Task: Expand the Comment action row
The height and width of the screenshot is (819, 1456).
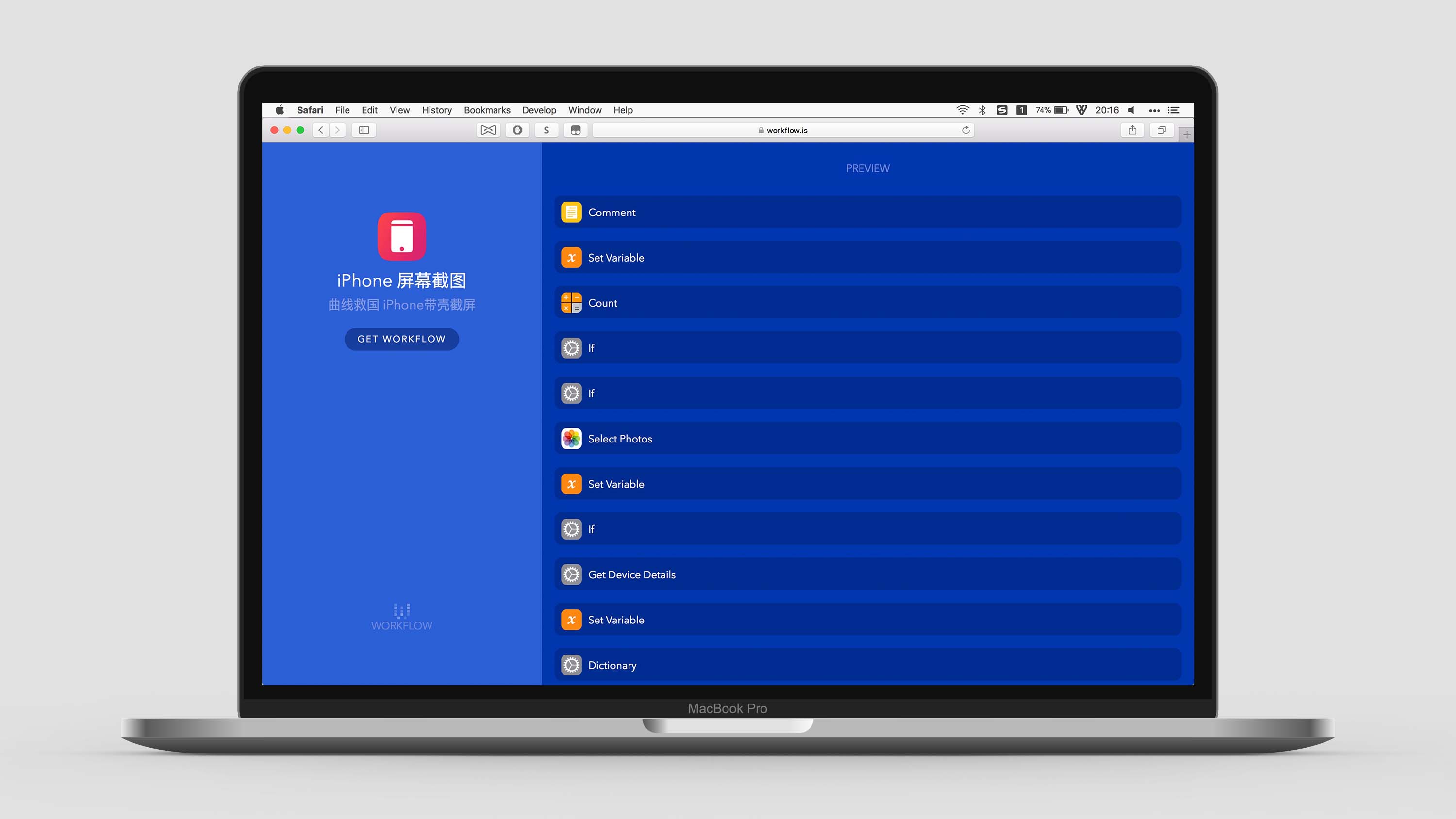Action: pyautogui.click(x=867, y=212)
